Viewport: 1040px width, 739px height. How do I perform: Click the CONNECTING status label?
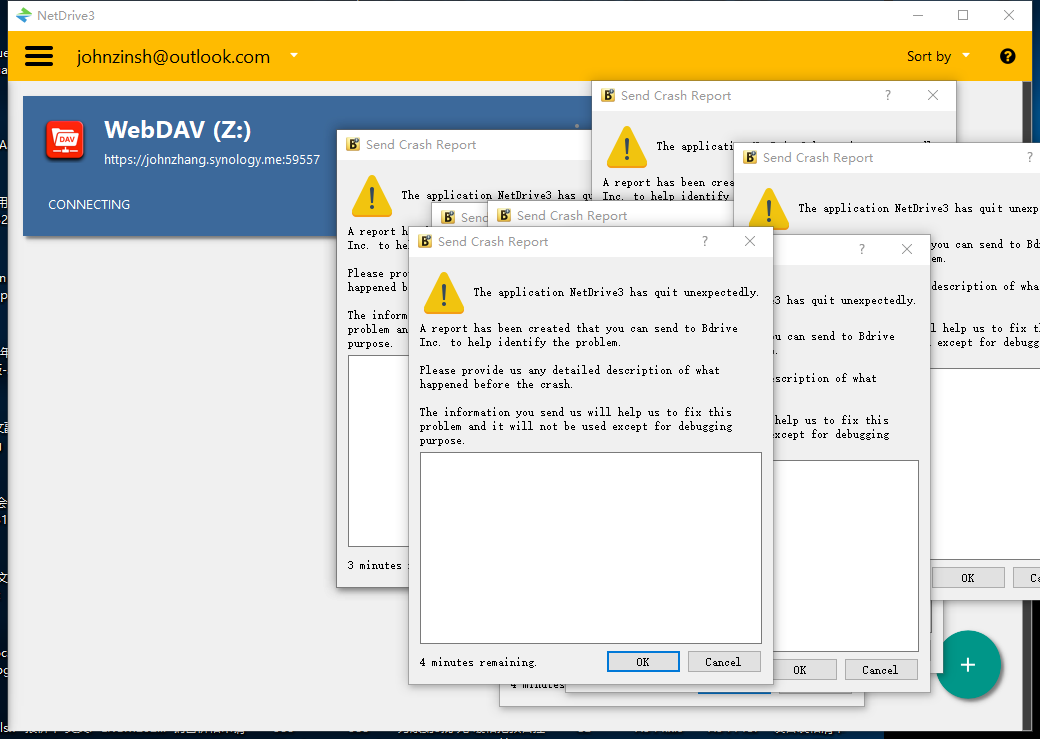[x=89, y=204]
